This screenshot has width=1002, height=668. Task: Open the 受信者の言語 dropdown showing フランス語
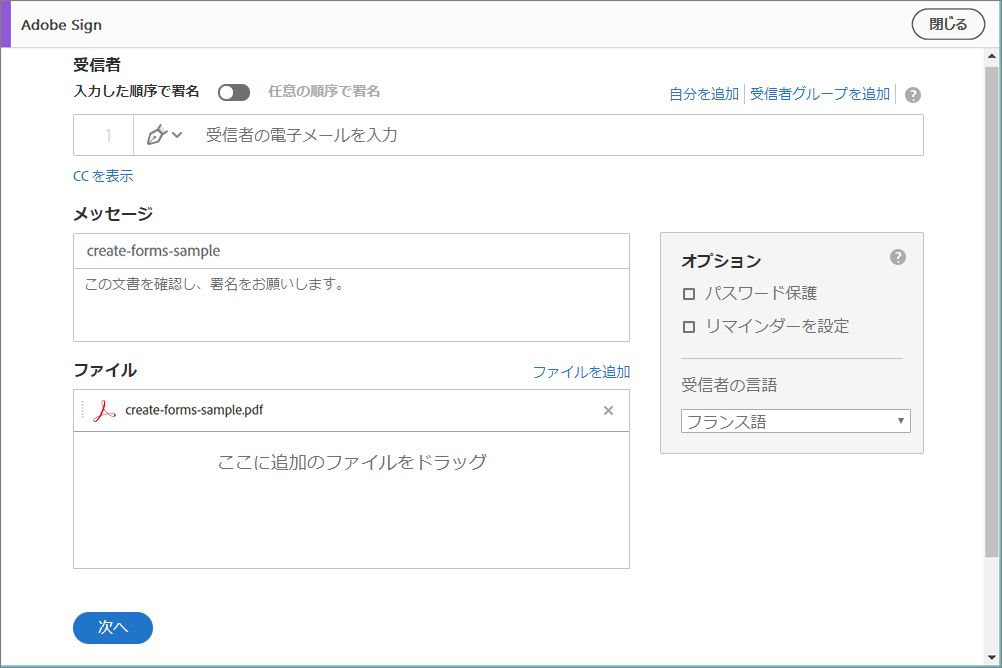point(795,420)
